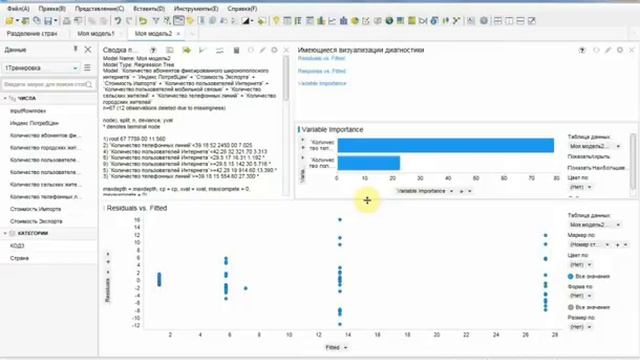Click the data panel search field
Screen dimensions: 640x360
point(48,84)
